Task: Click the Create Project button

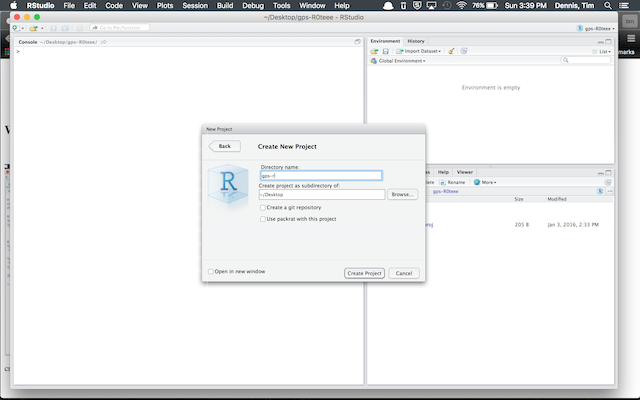Action: pos(364,273)
